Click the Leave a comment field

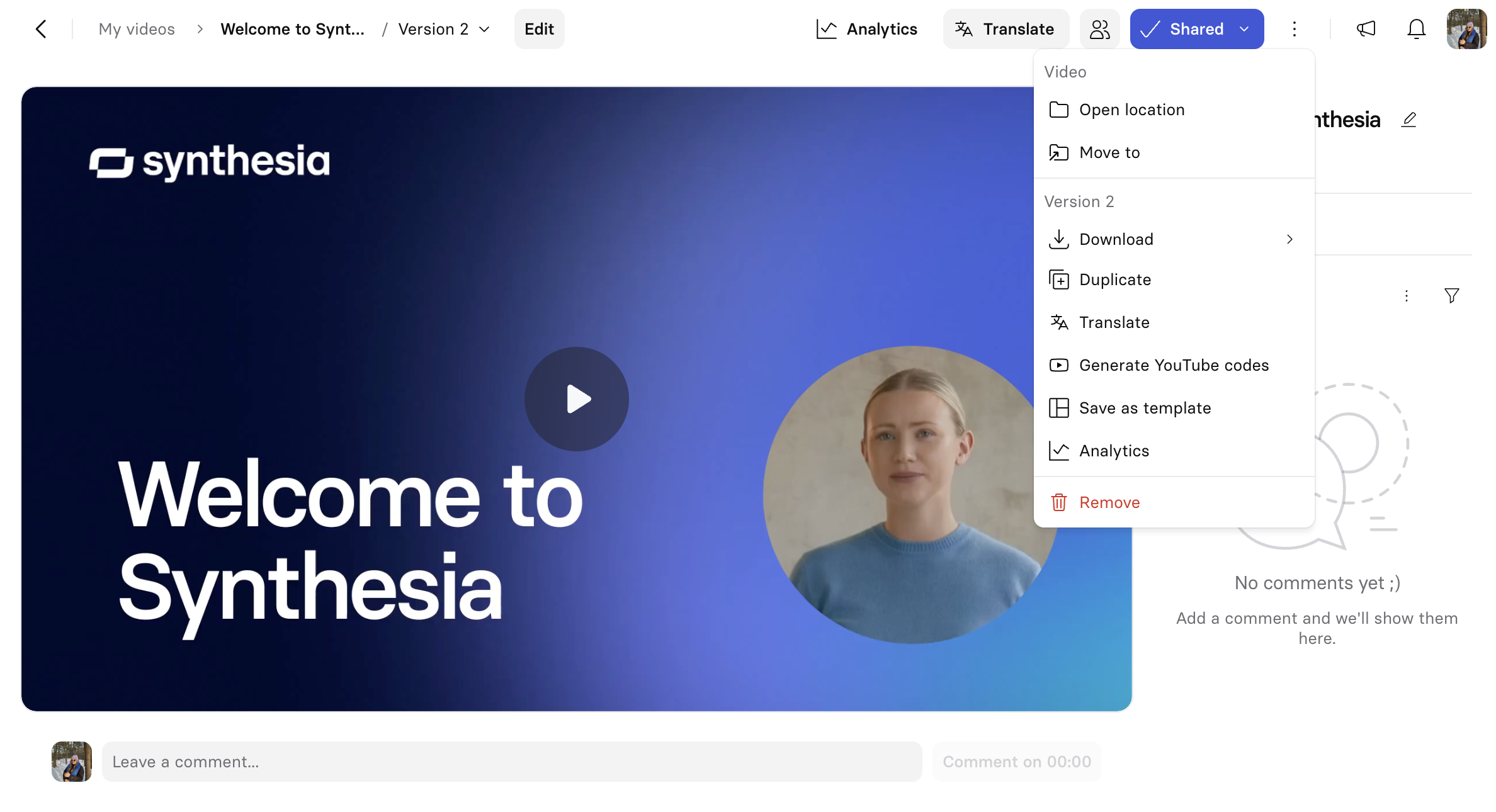coord(511,762)
